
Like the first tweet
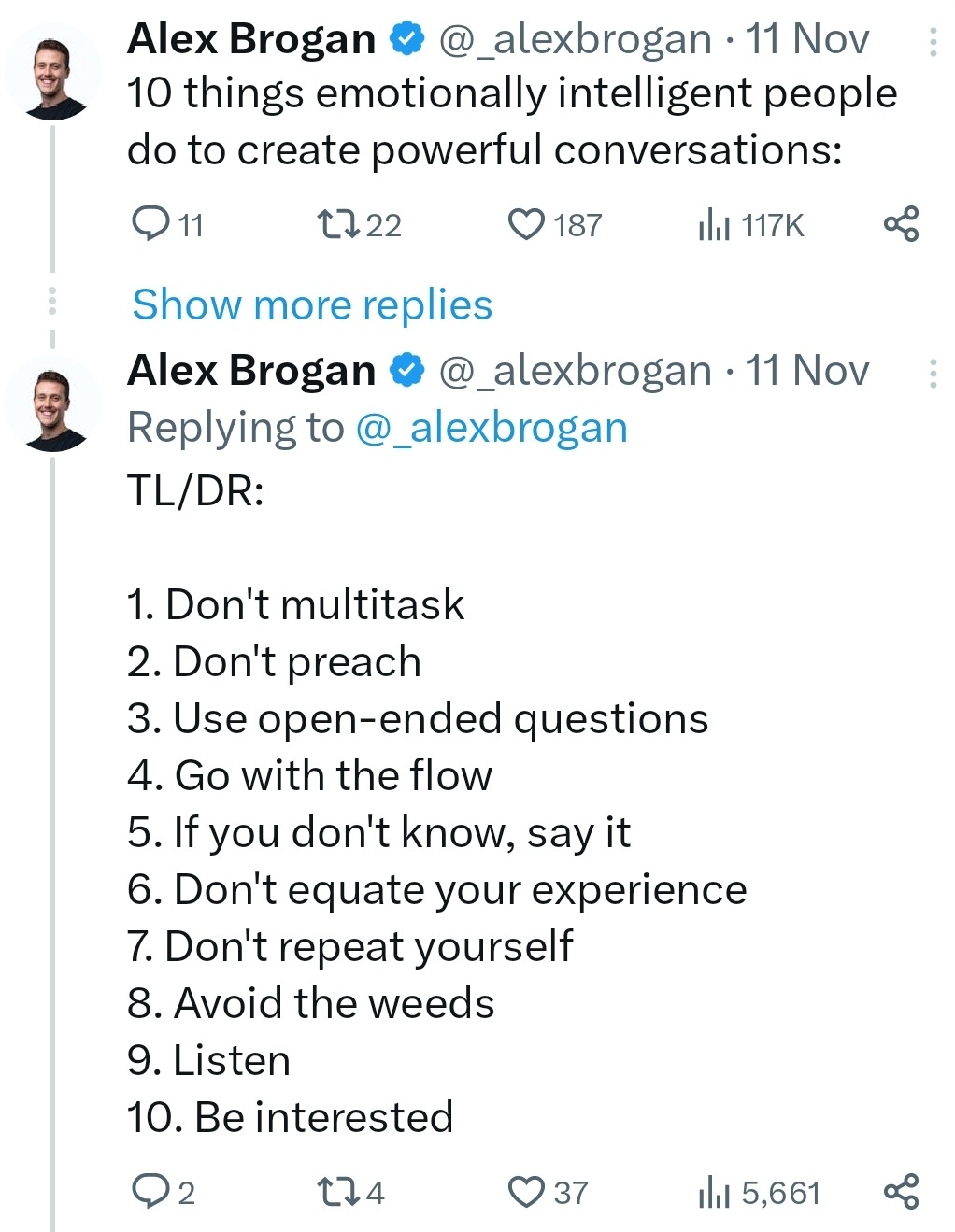pyautogui.click(x=526, y=224)
